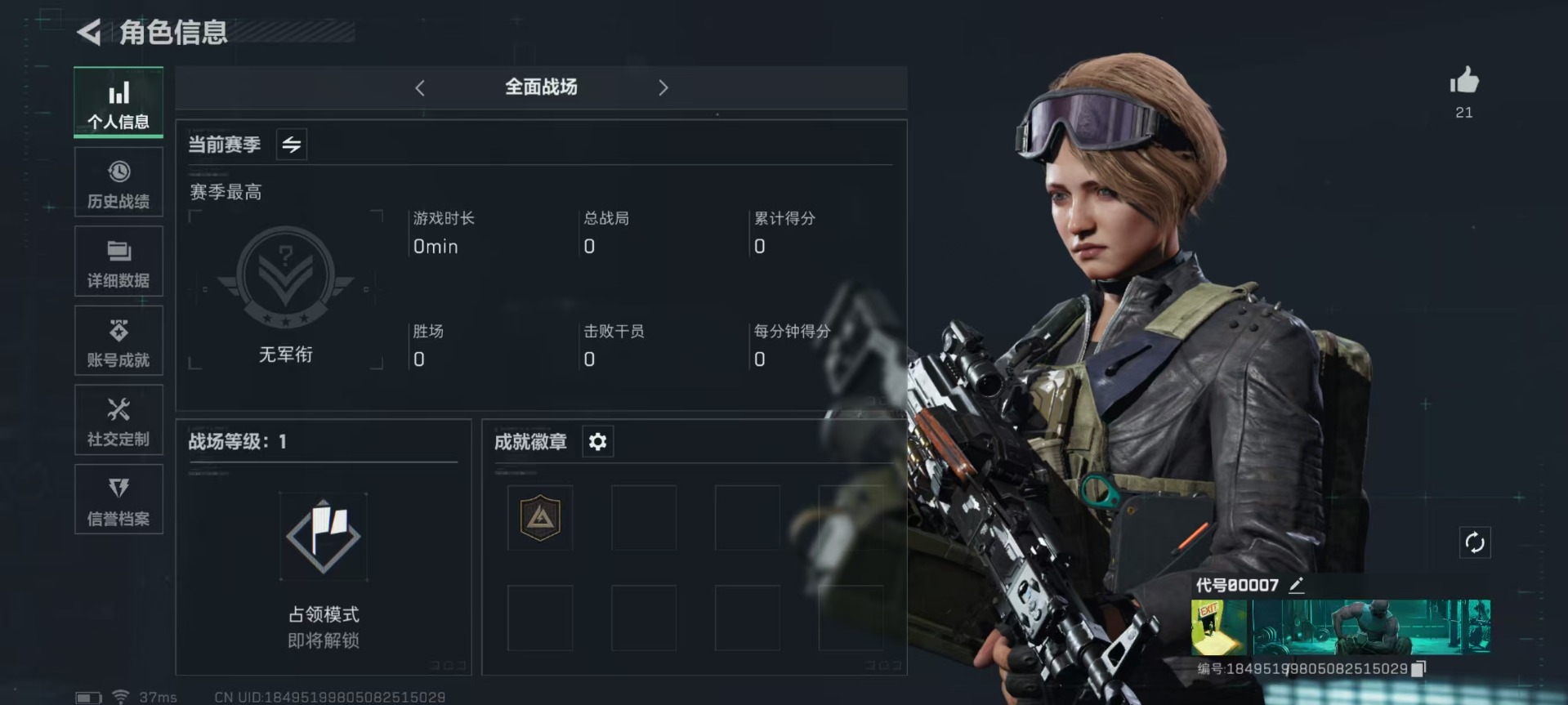
Task: Click the 无军衔 rank emblem
Action: coord(285,278)
